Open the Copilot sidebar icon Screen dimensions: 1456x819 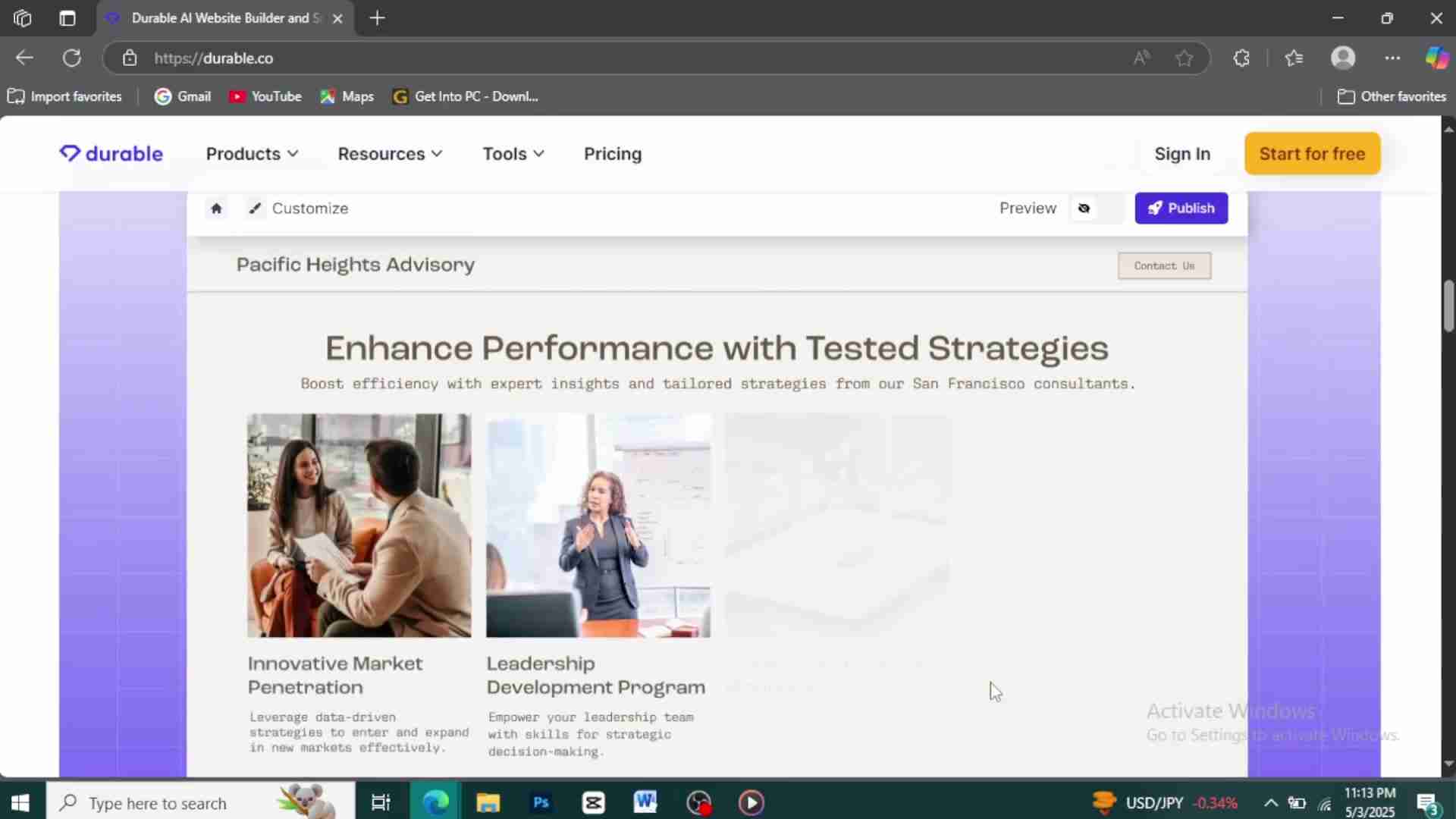click(x=1436, y=58)
